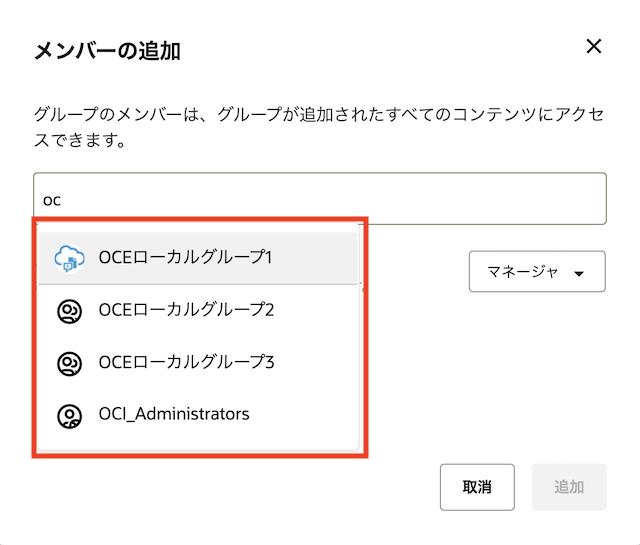Pick OCEローカルグループ3 label in list

(x=186, y=362)
